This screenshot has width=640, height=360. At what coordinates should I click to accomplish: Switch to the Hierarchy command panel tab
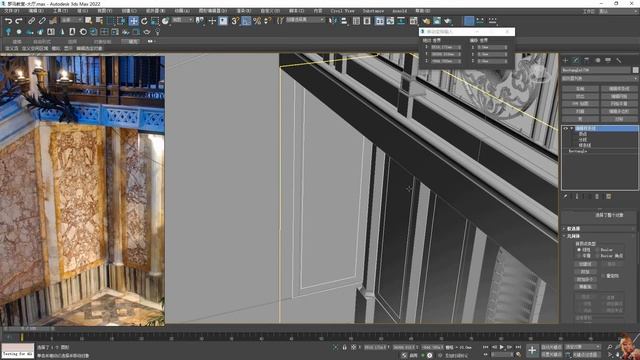pos(587,60)
